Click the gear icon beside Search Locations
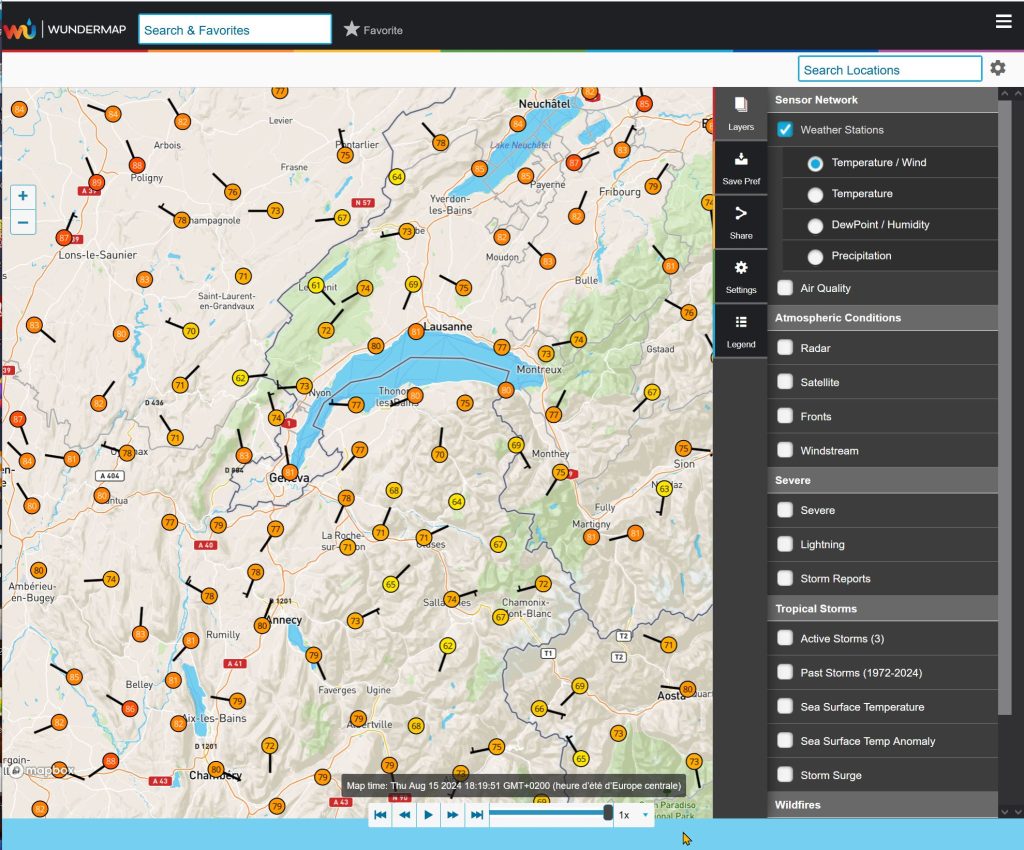 click(998, 68)
